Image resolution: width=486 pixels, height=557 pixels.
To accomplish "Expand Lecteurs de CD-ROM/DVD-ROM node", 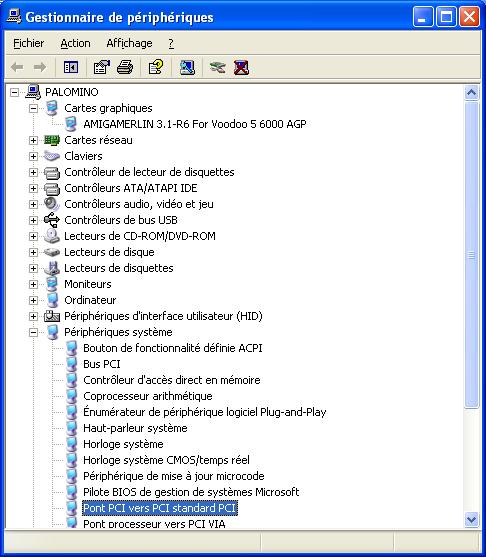I will click(x=33, y=236).
